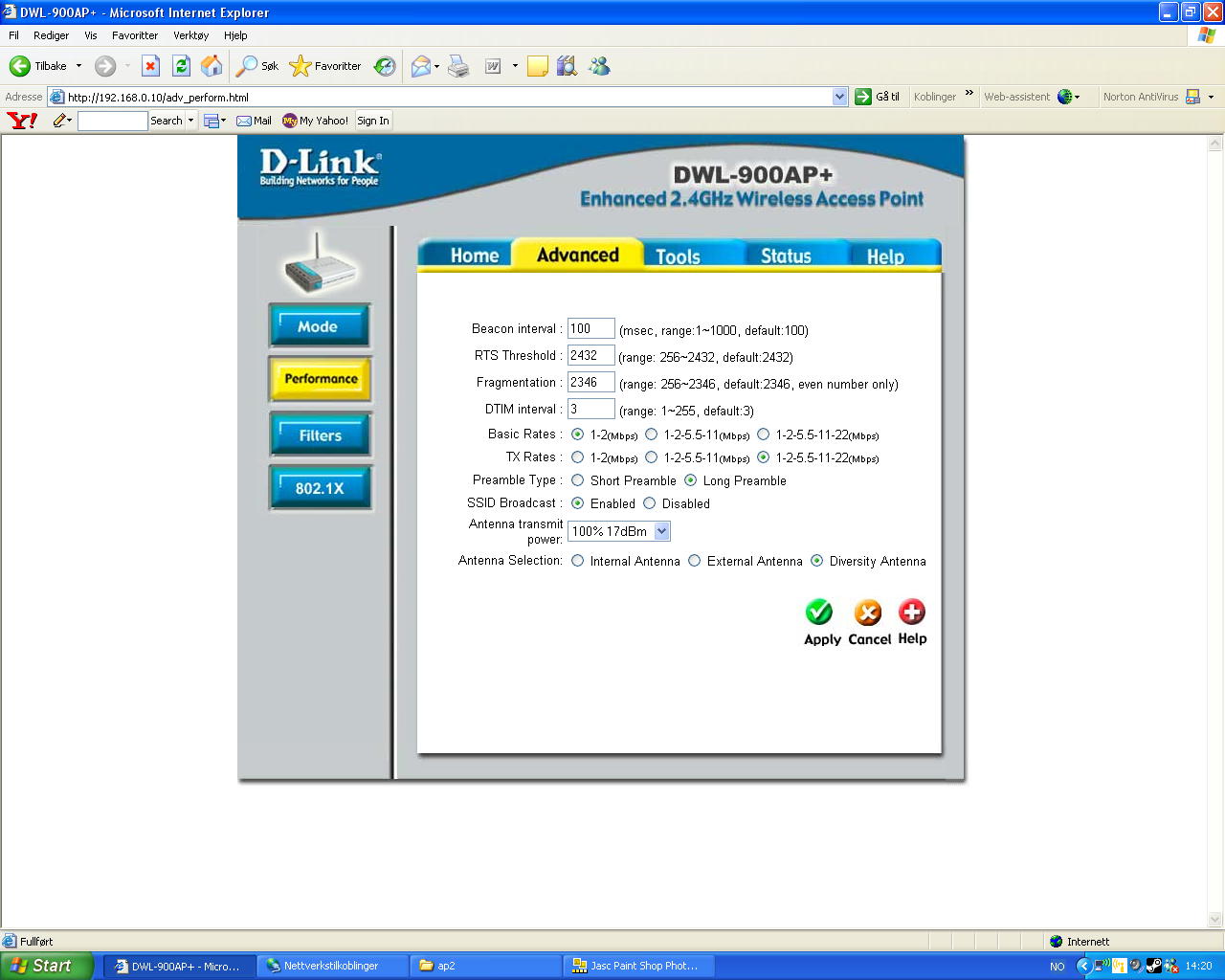Open the Mode settings page
1225x980 pixels.
319,326
